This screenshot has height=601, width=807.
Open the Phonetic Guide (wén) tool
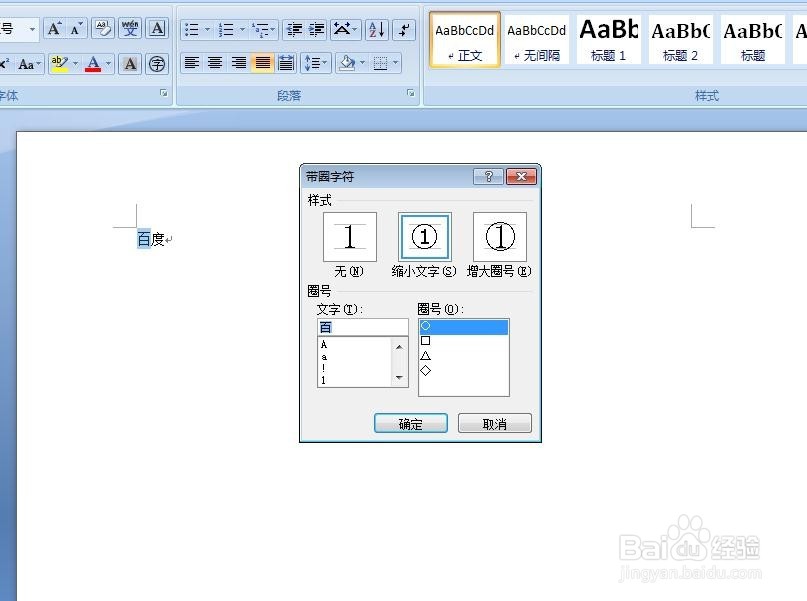pyautogui.click(x=130, y=29)
